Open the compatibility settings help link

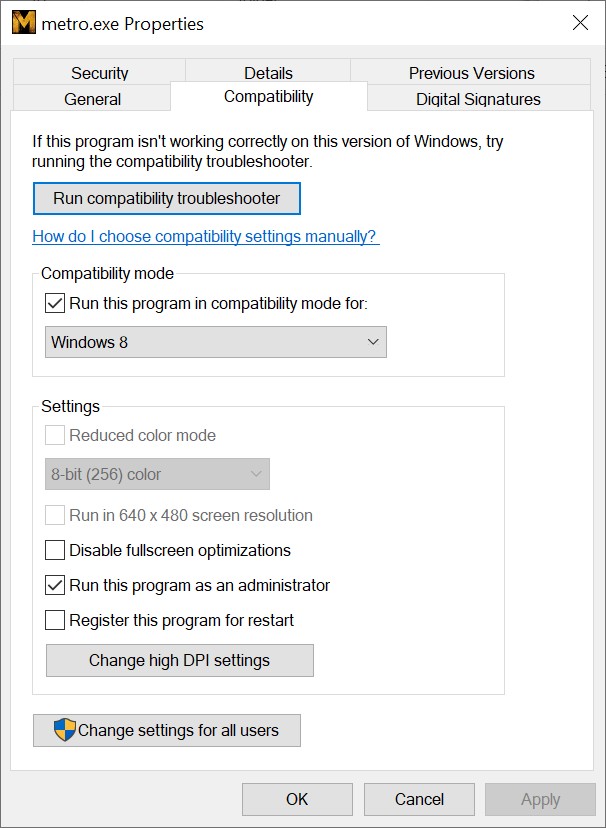(205, 237)
